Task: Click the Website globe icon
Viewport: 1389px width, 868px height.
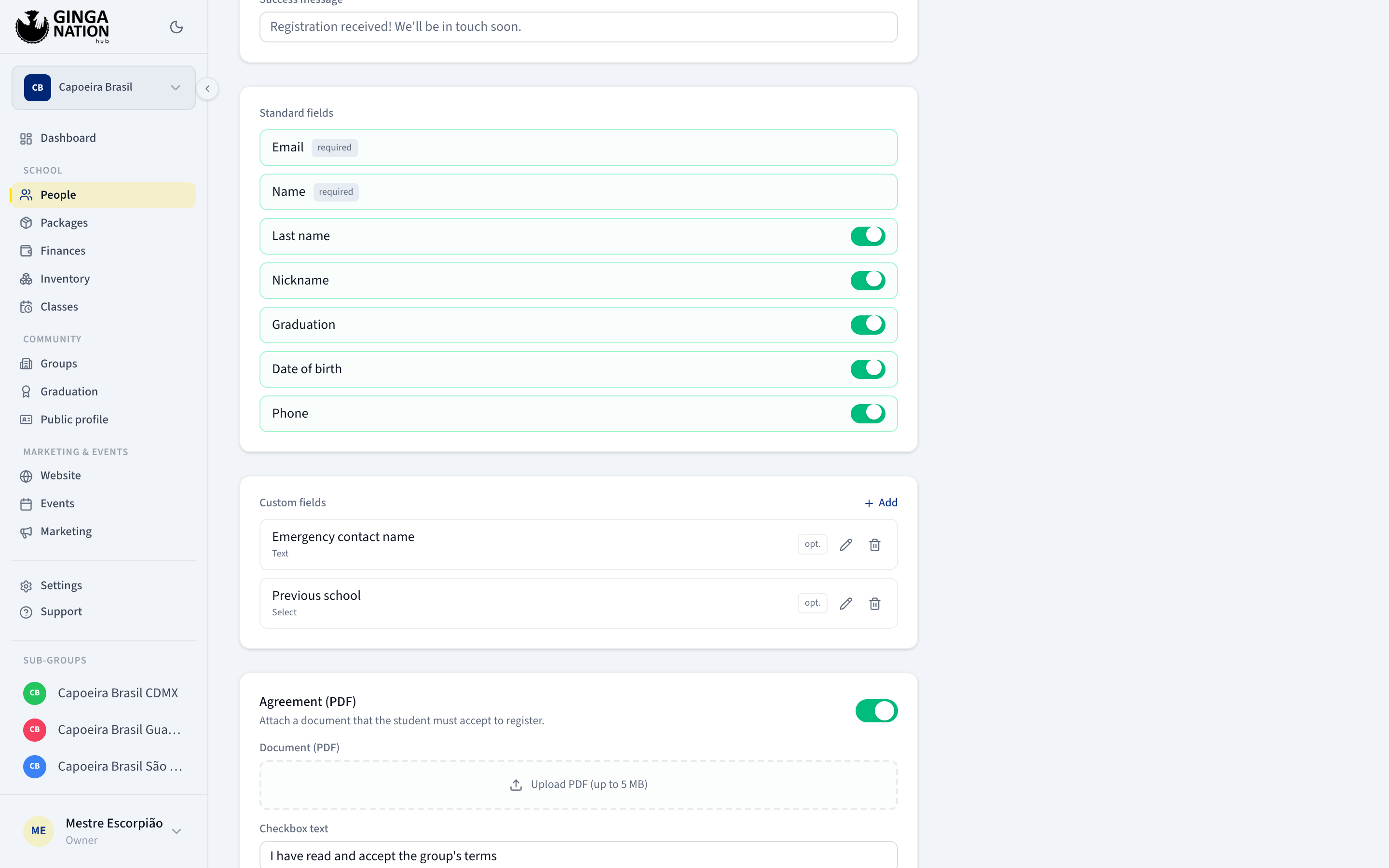Action: 26,476
